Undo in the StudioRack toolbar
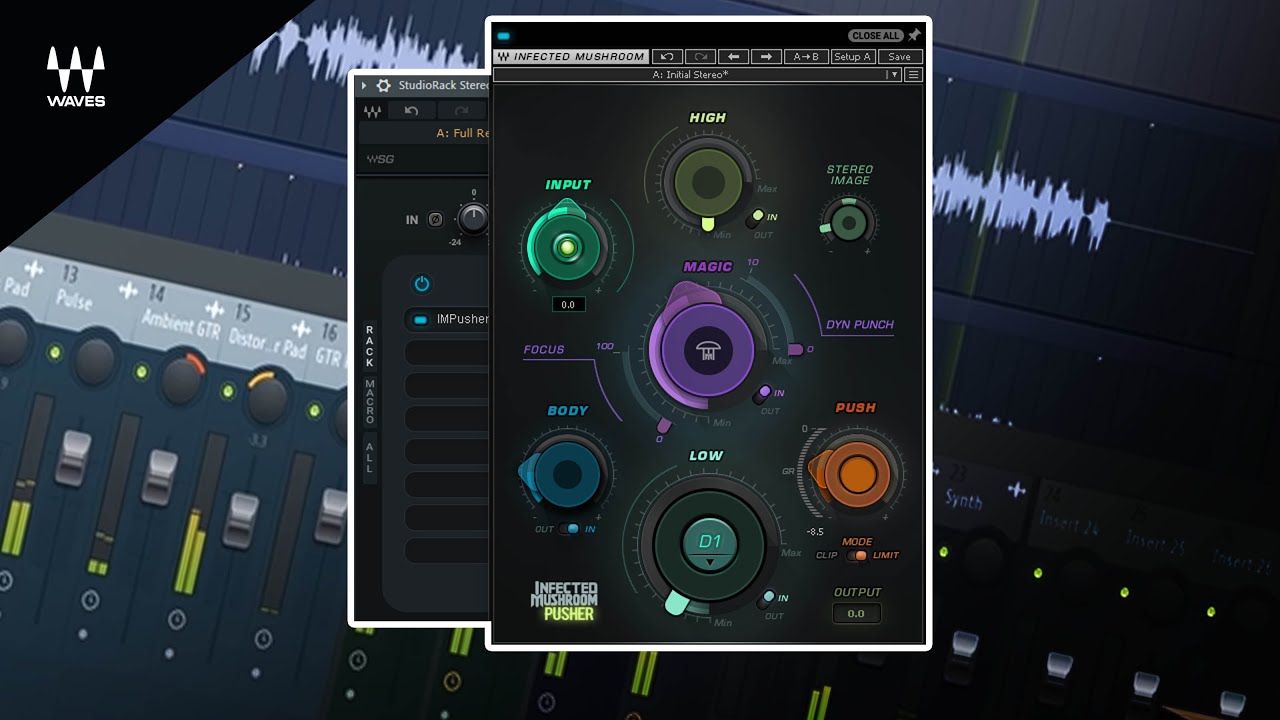The image size is (1280, 720). pos(411,111)
